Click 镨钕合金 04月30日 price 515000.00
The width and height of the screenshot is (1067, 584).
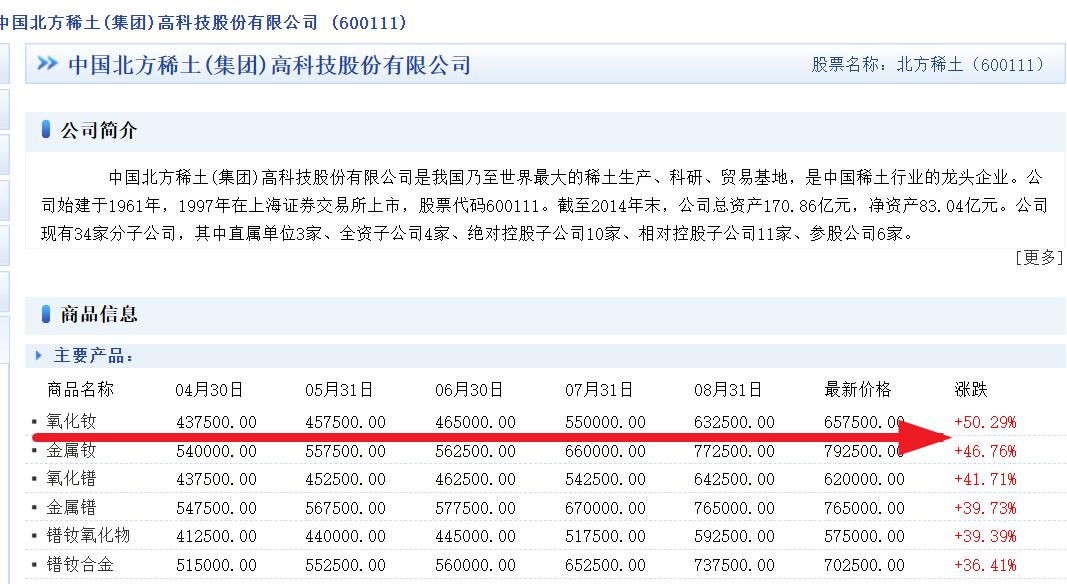[x=216, y=566]
